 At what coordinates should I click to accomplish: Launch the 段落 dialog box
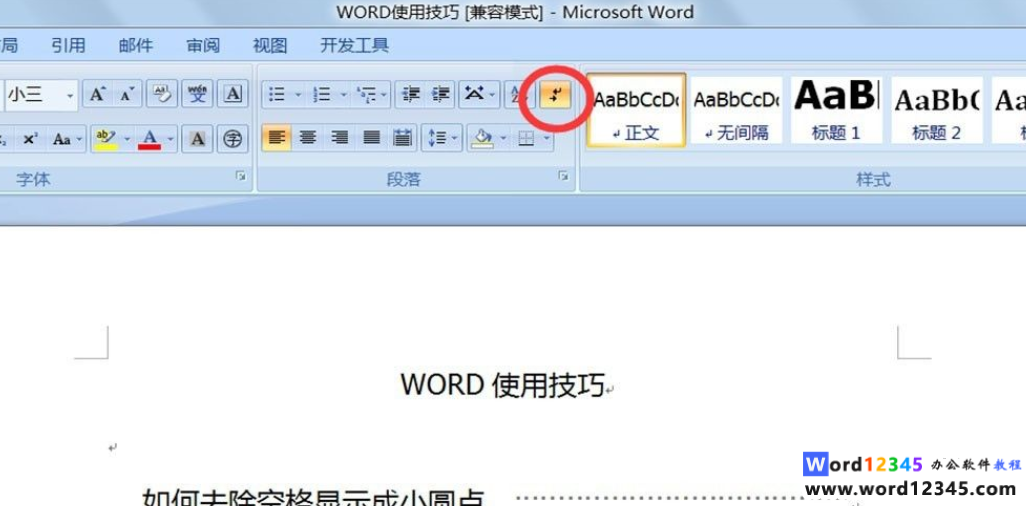pyautogui.click(x=563, y=176)
